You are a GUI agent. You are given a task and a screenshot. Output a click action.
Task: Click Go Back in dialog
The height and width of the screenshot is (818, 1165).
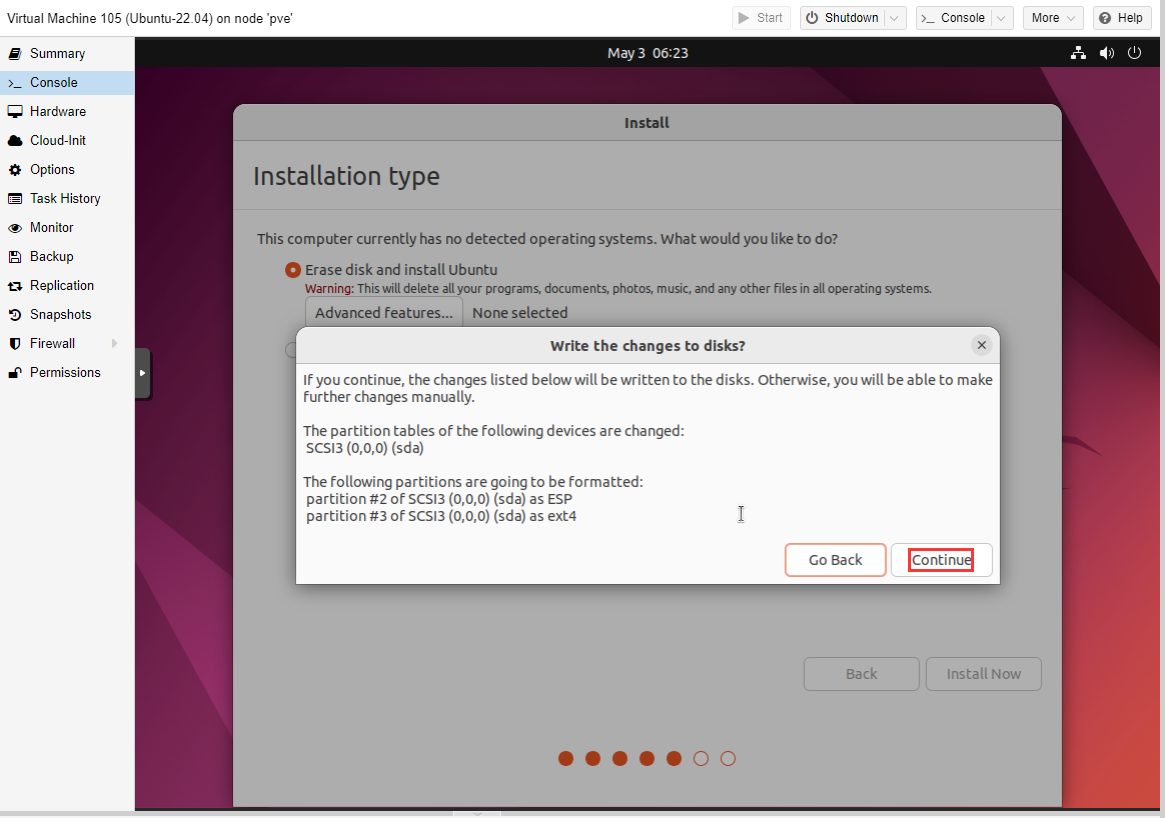click(835, 560)
